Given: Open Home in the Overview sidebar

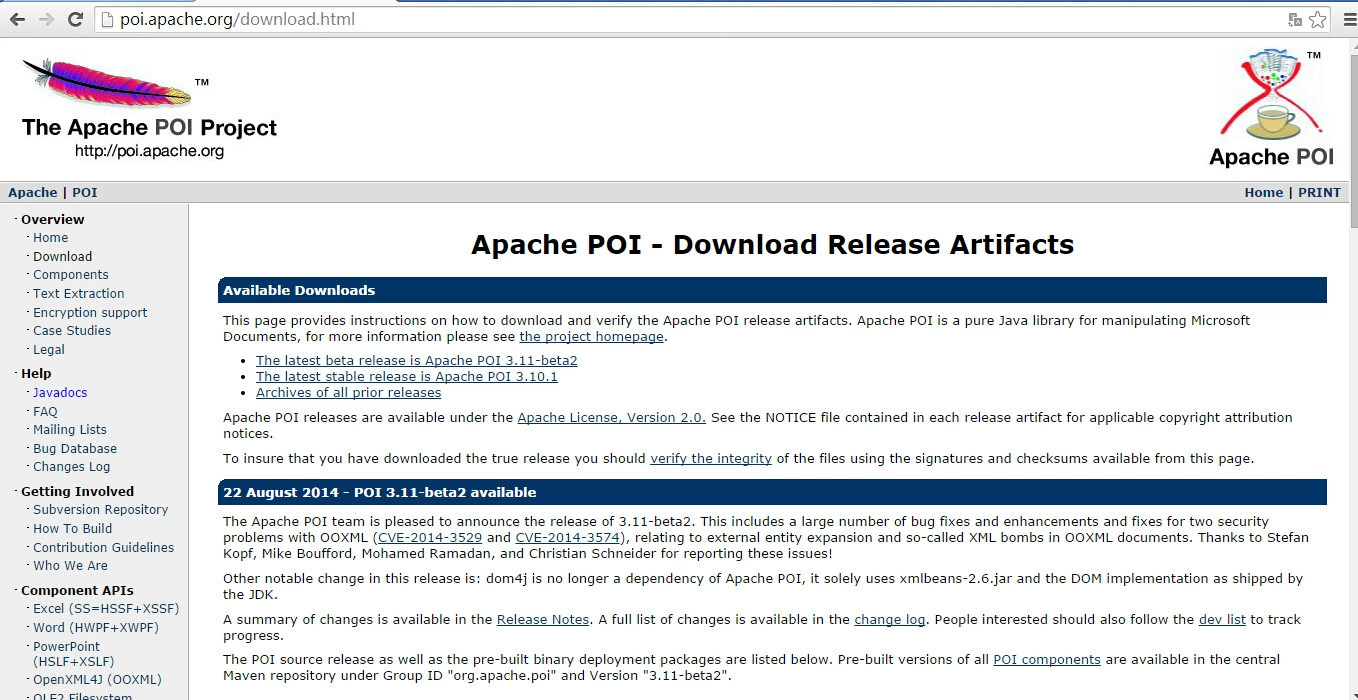Looking at the screenshot, I should [51, 238].
